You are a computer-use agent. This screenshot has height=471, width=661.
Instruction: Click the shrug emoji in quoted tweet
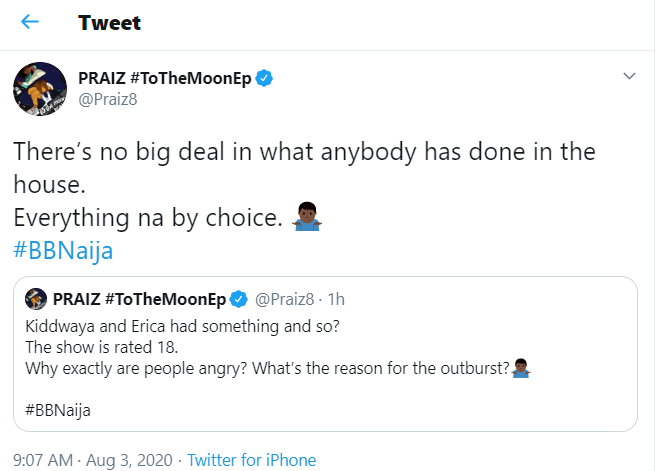click(x=519, y=368)
